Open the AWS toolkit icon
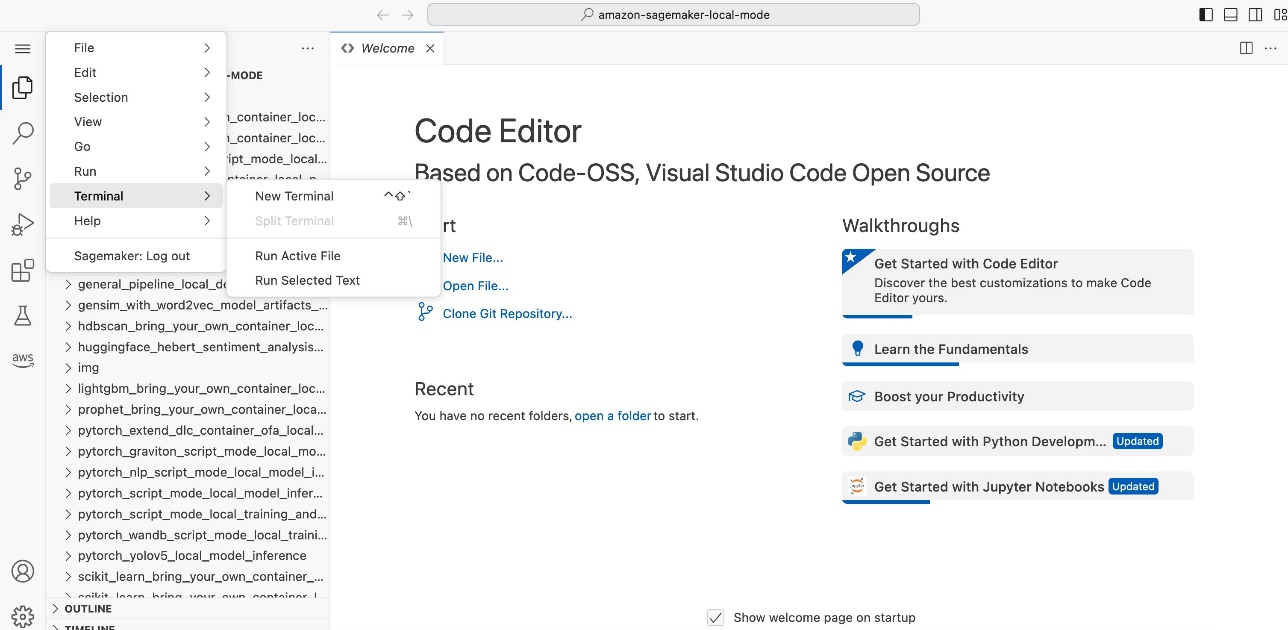Screen dimensions: 1288x630 click(x=22, y=360)
